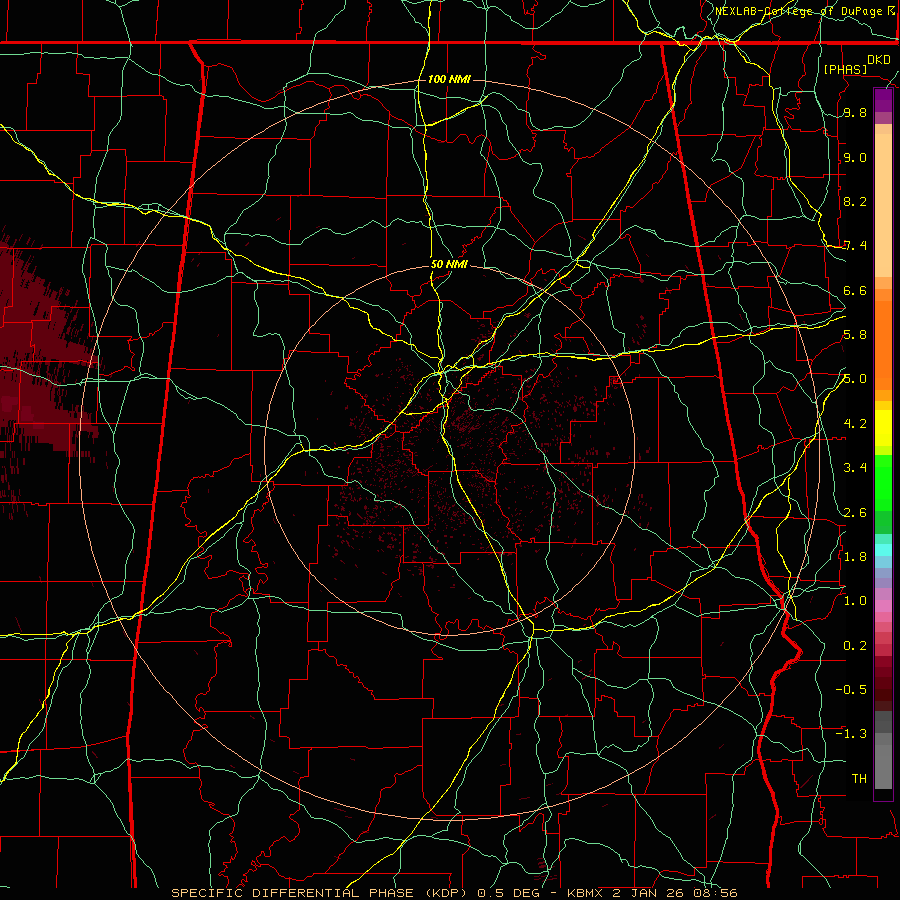Click the 9.8 value on the color scale
Viewport: 900px width, 900px height.
pos(855,113)
